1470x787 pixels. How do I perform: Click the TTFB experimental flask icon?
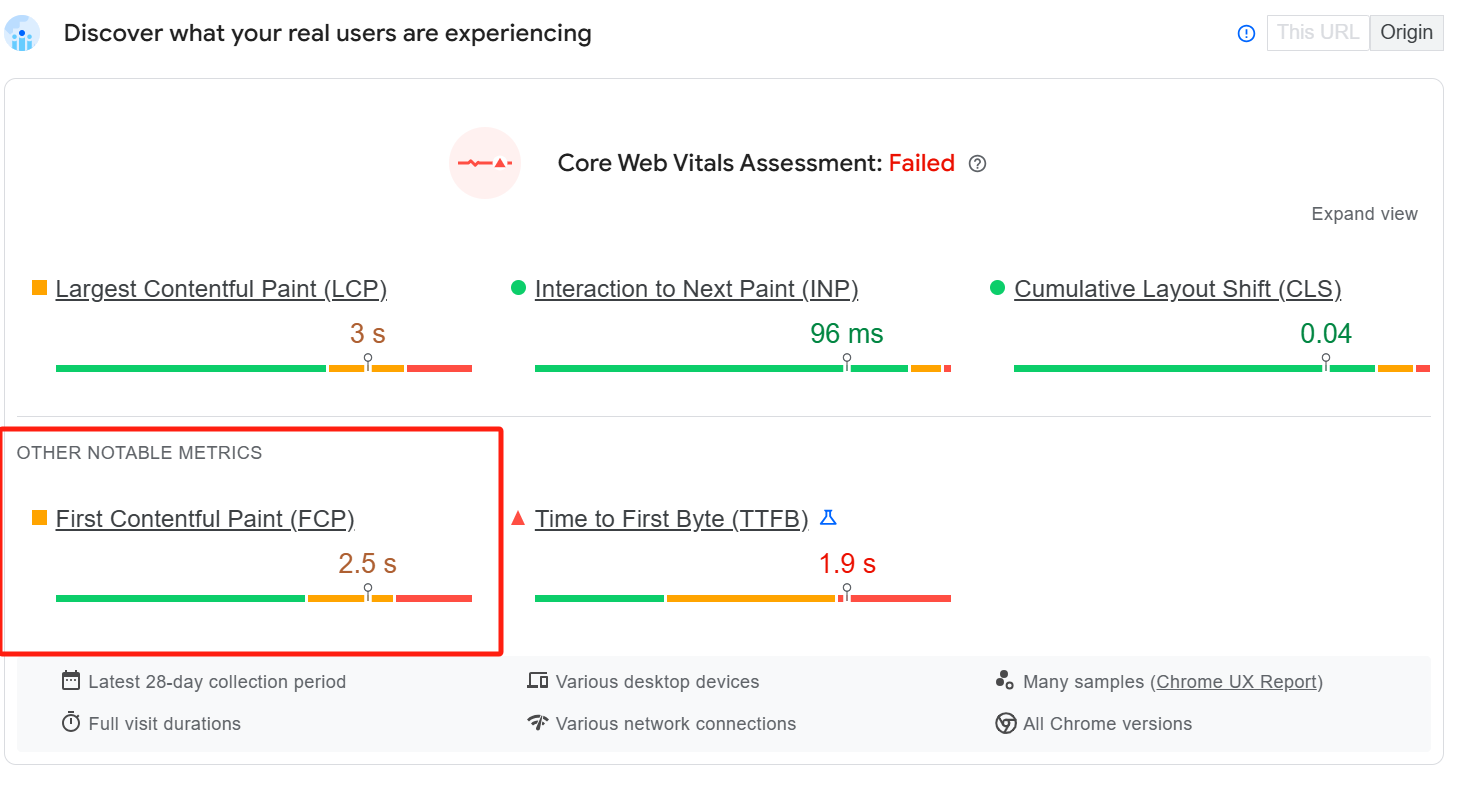828,518
